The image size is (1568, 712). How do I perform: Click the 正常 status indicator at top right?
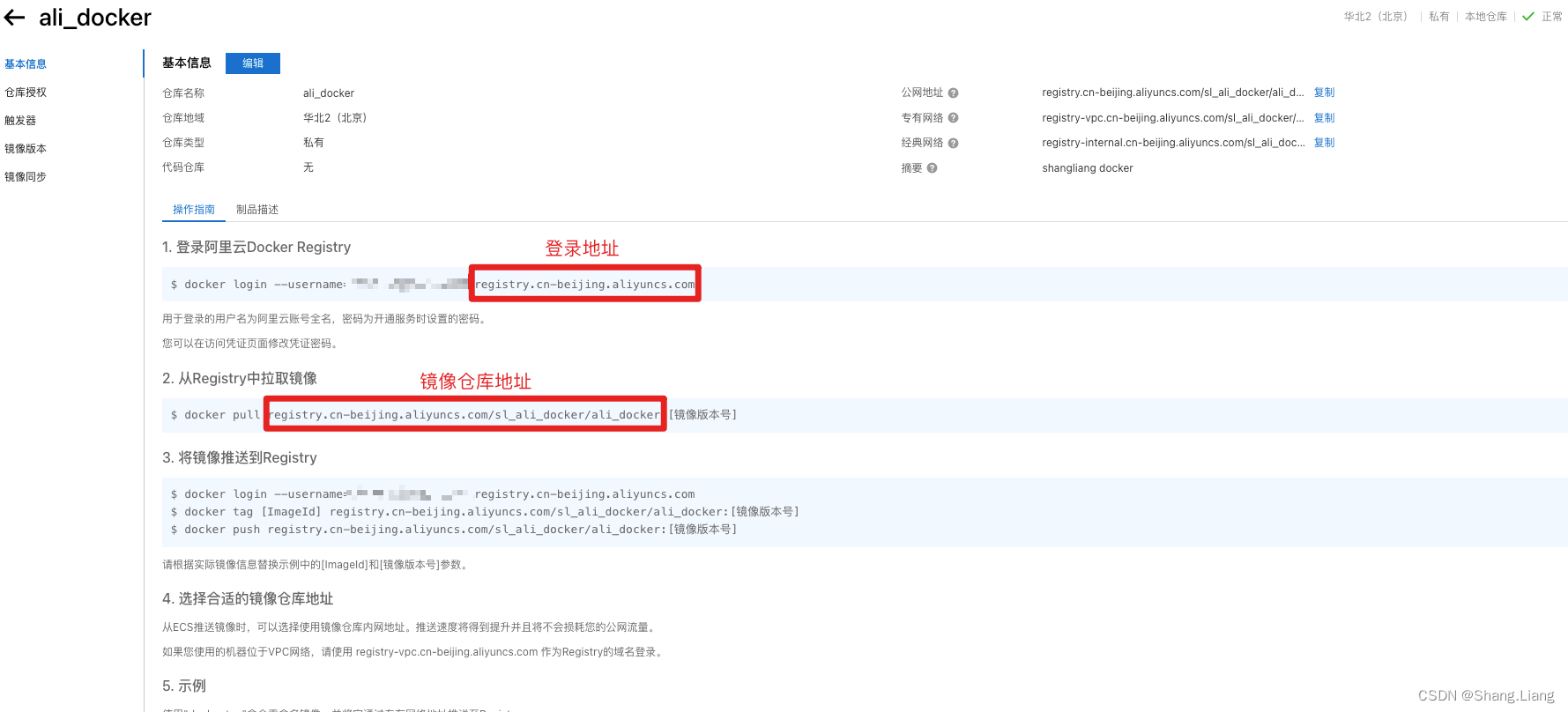(x=1542, y=17)
